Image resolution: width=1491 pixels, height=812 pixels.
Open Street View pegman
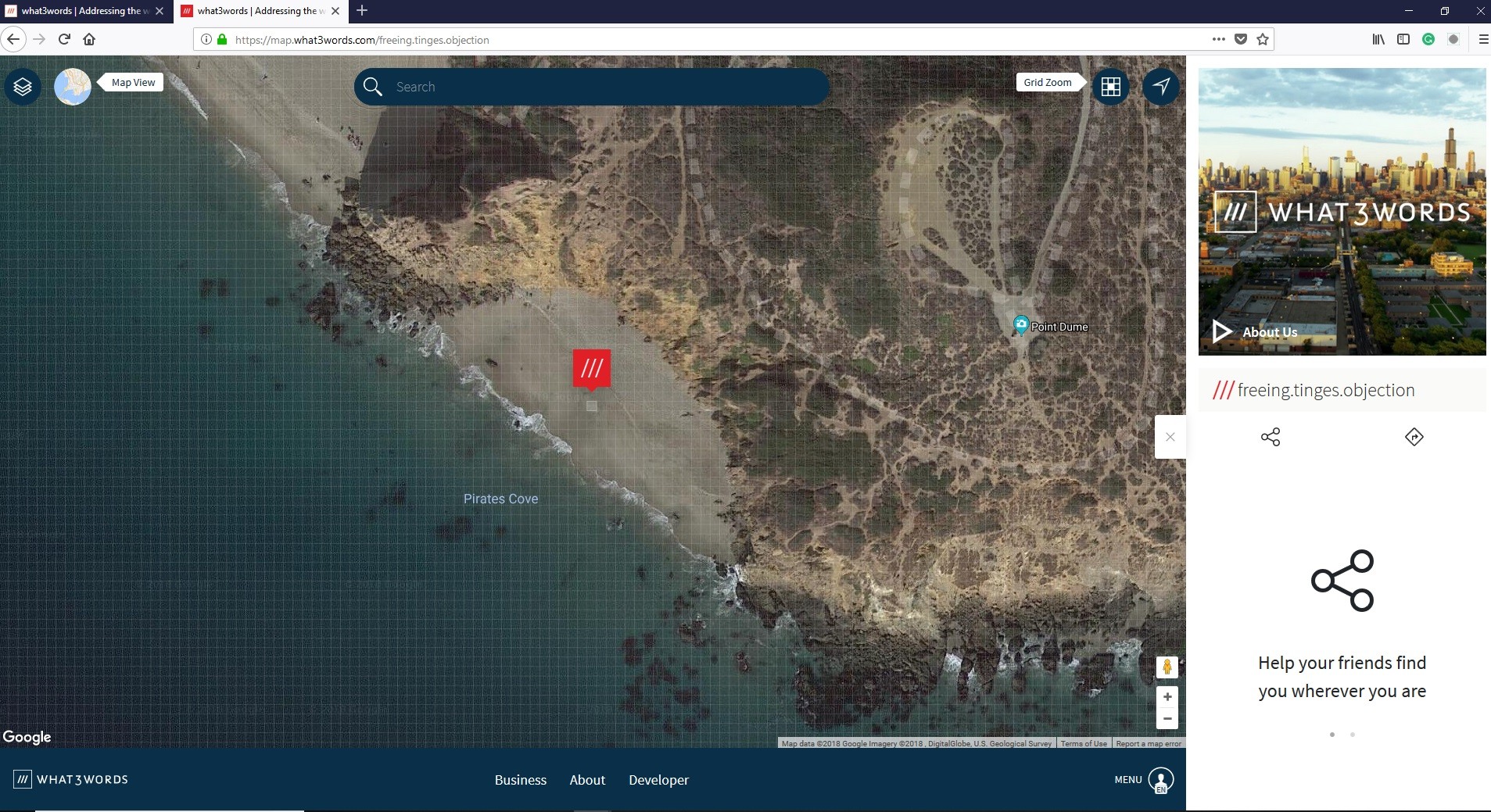[x=1167, y=667]
